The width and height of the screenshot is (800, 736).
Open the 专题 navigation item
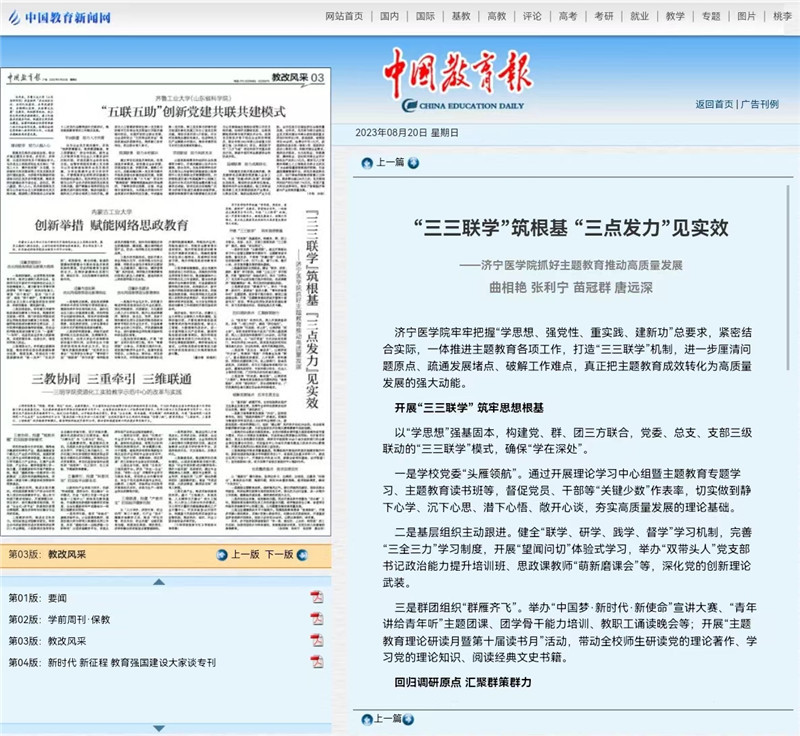pos(711,16)
